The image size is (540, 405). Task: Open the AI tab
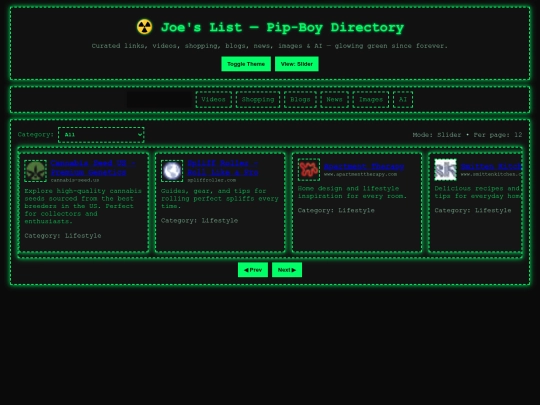click(x=403, y=100)
